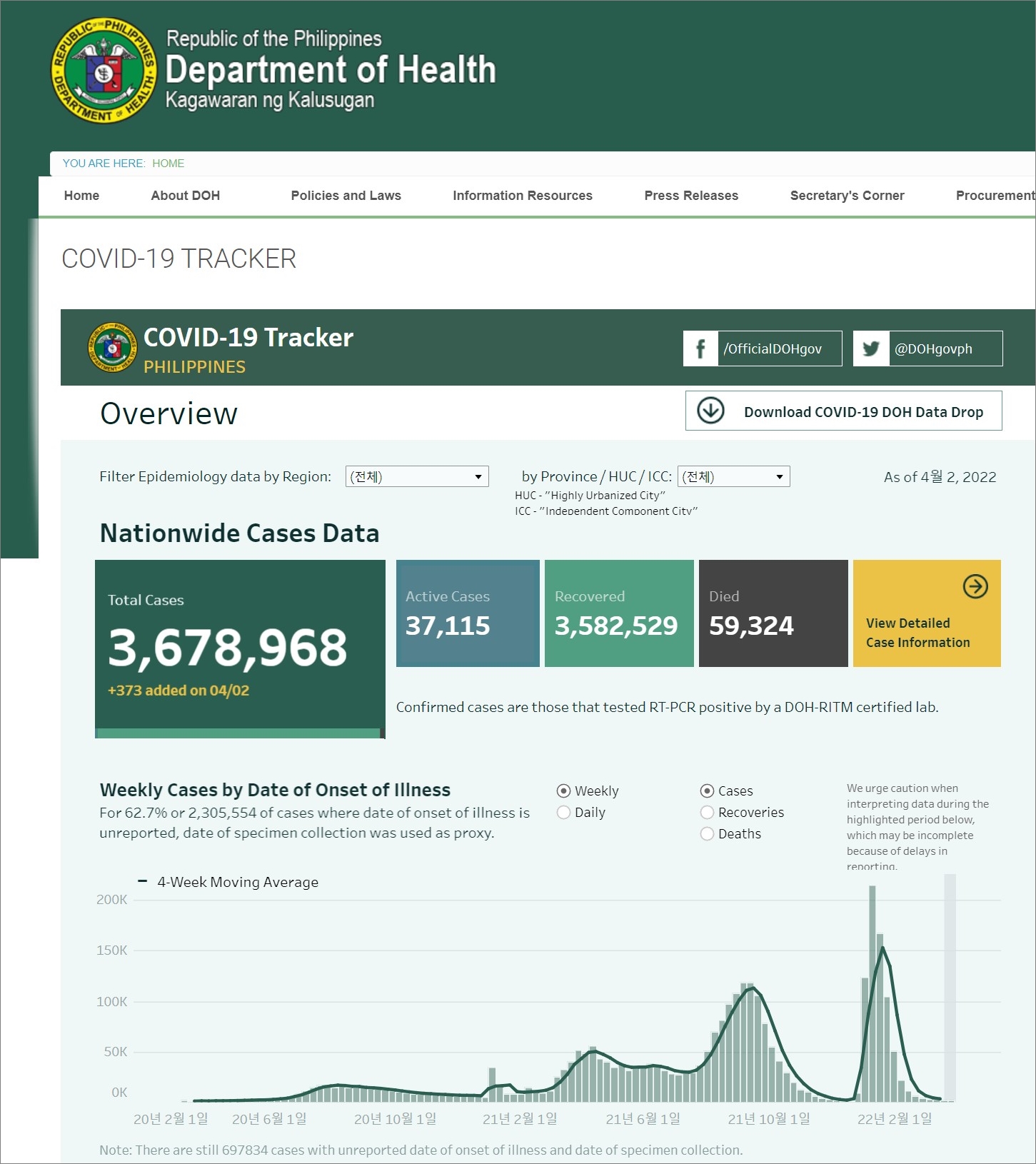The image size is (1036, 1164).
Task: Select the Recoveries radio button
Action: (707, 812)
